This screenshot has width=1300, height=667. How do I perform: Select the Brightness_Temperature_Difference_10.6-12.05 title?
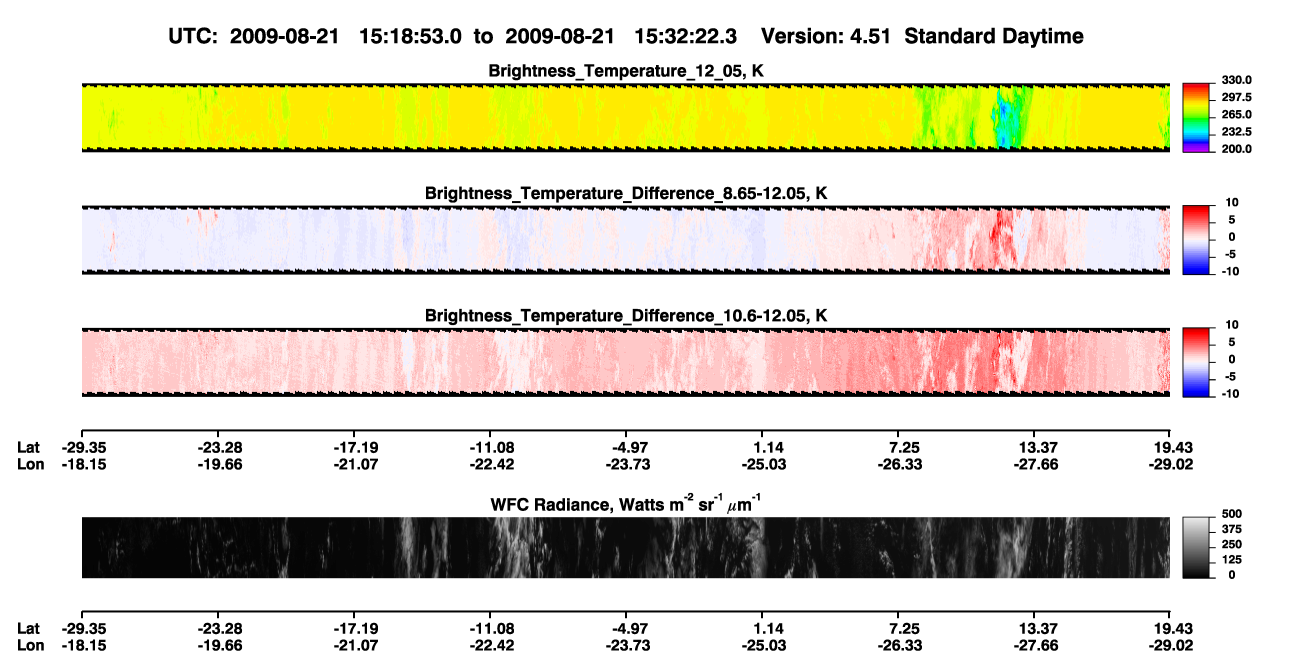626,316
